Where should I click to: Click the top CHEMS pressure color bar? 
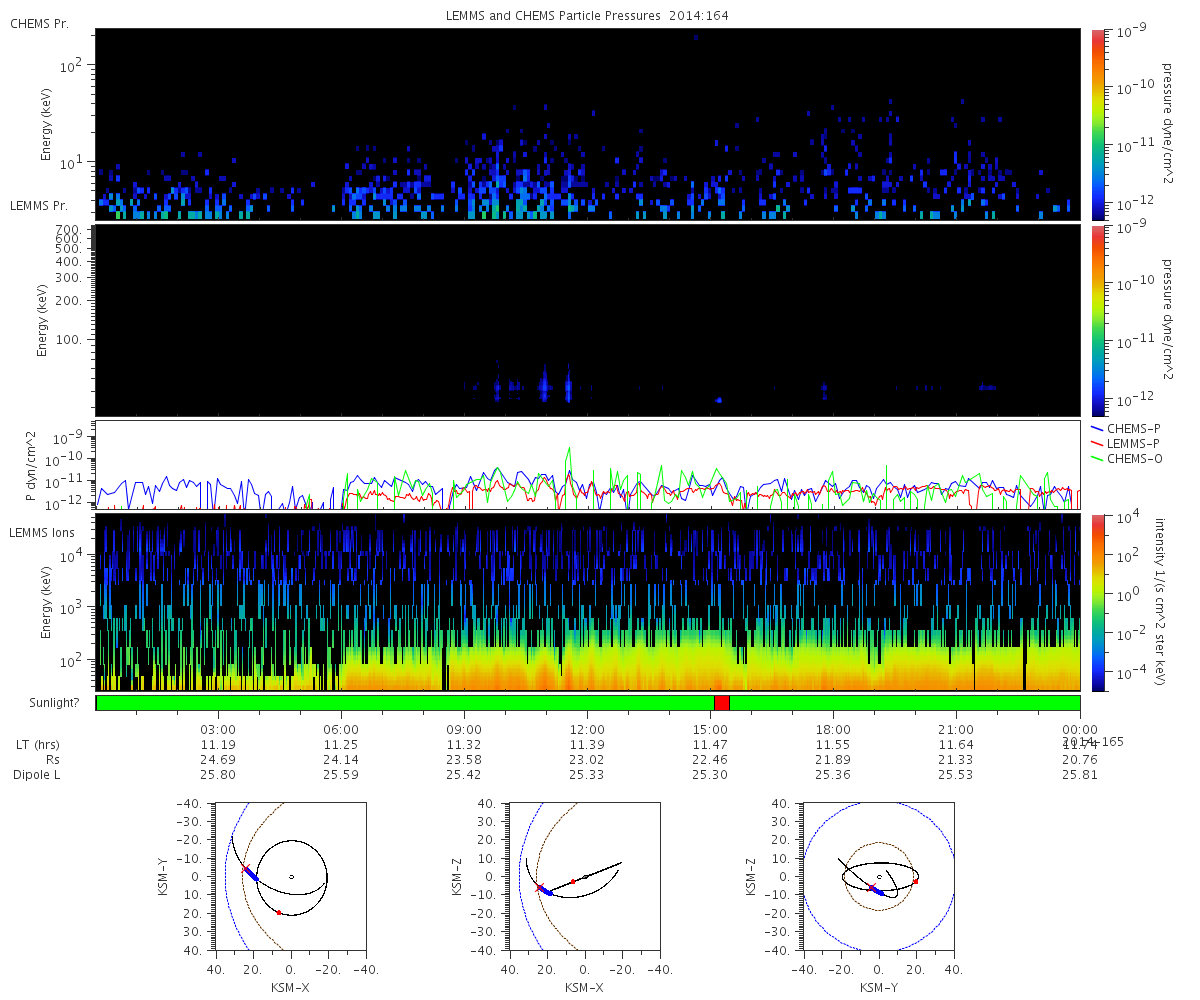pos(1097,124)
